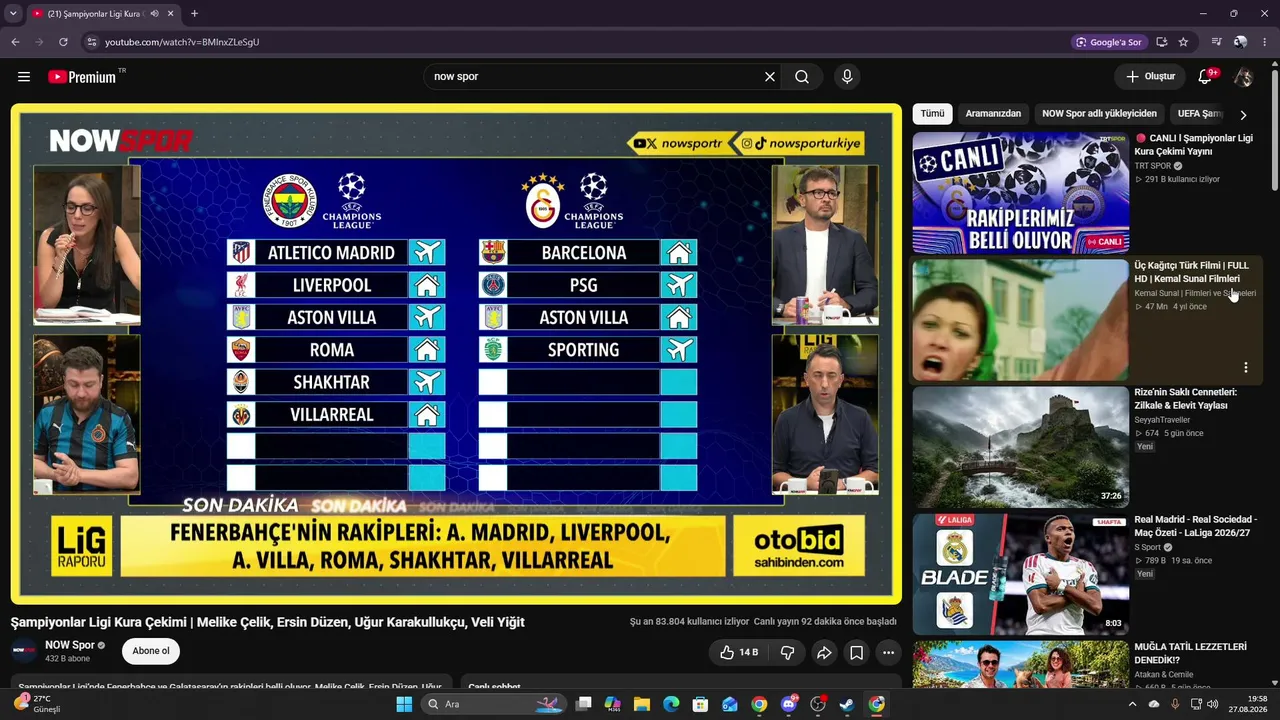
Task: Toggle the Abone ol subscribe button
Action: tap(151, 651)
